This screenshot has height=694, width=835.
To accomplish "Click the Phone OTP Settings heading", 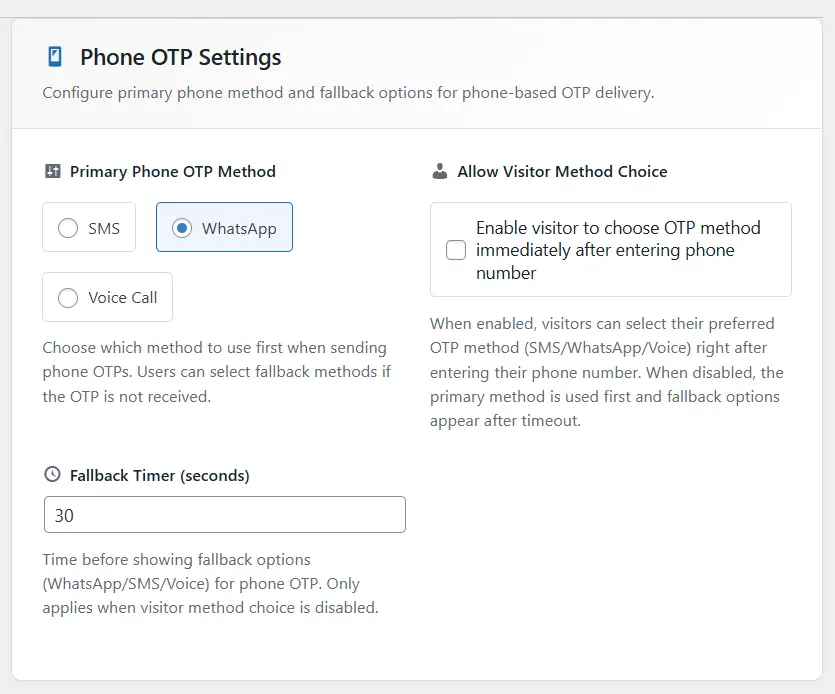I will [181, 57].
